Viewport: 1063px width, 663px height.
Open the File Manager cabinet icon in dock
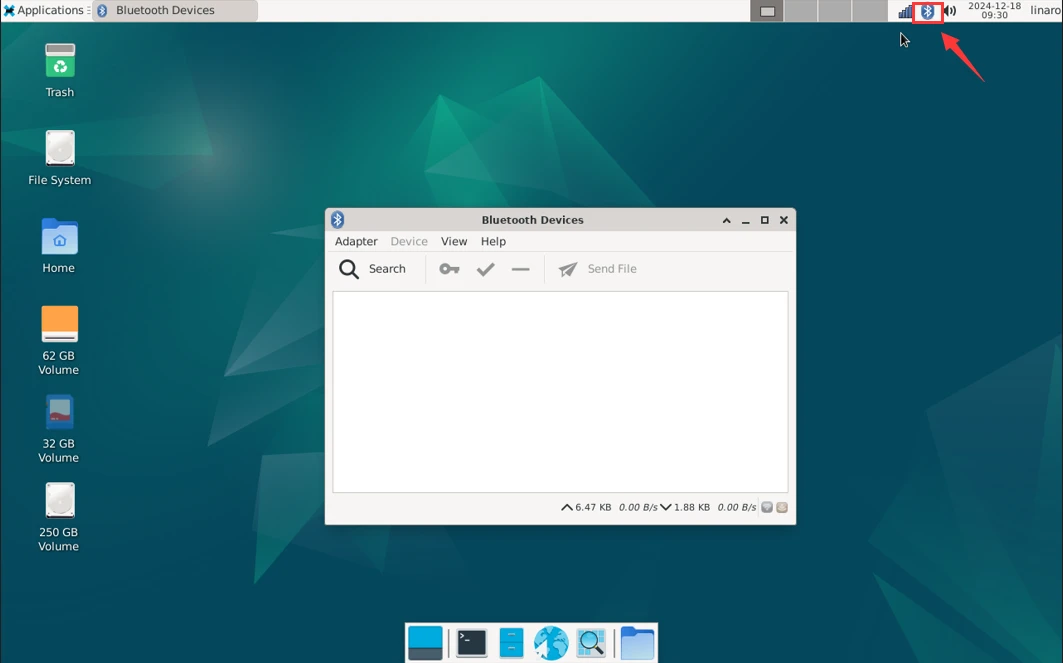(x=511, y=643)
